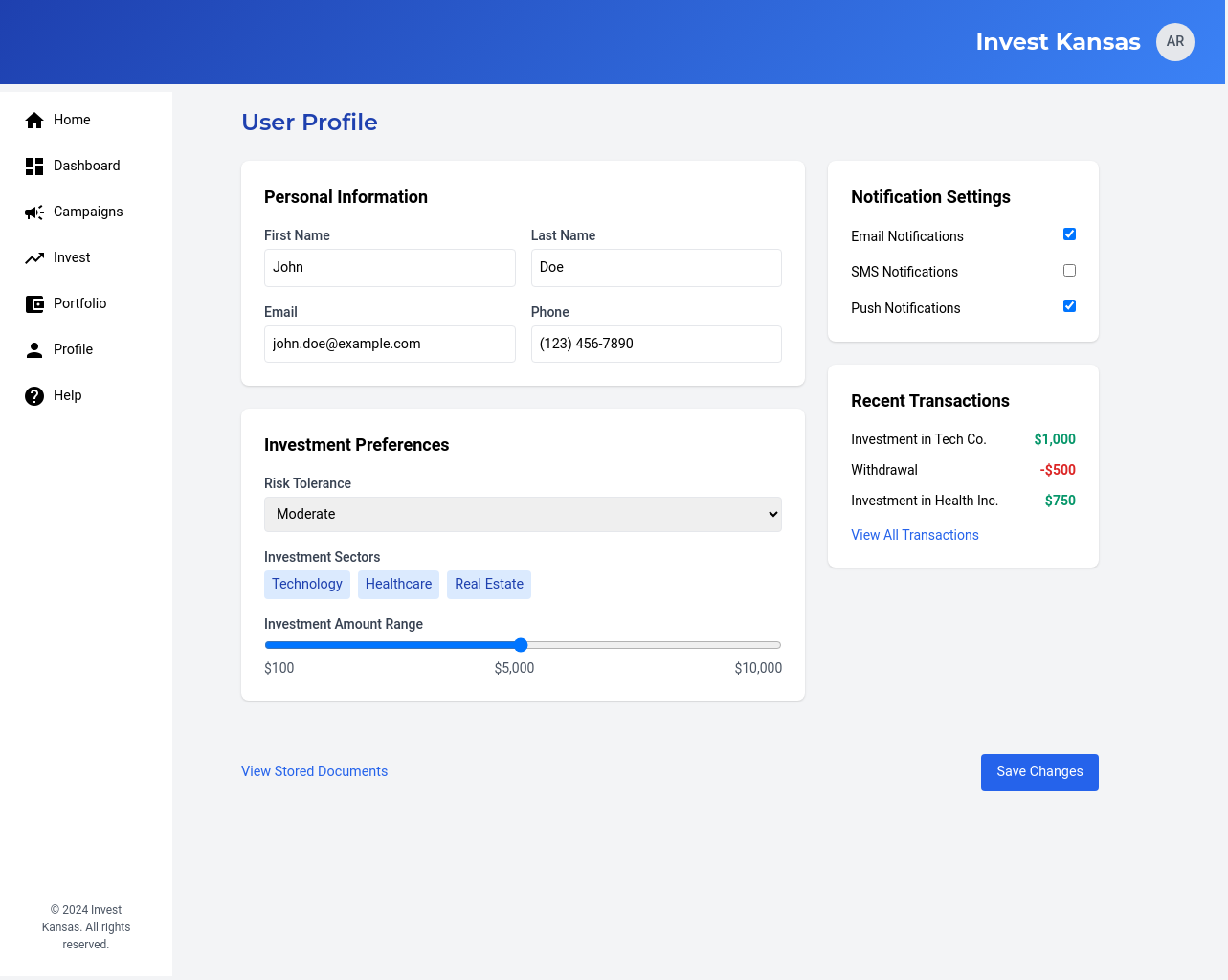Click the Portfolio wallet icon
Image resolution: width=1228 pixels, height=980 pixels.
pos(34,304)
